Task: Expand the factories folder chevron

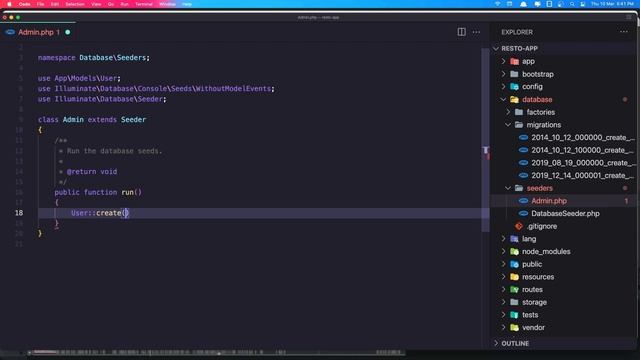Action: pyautogui.click(x=508, y=112)
